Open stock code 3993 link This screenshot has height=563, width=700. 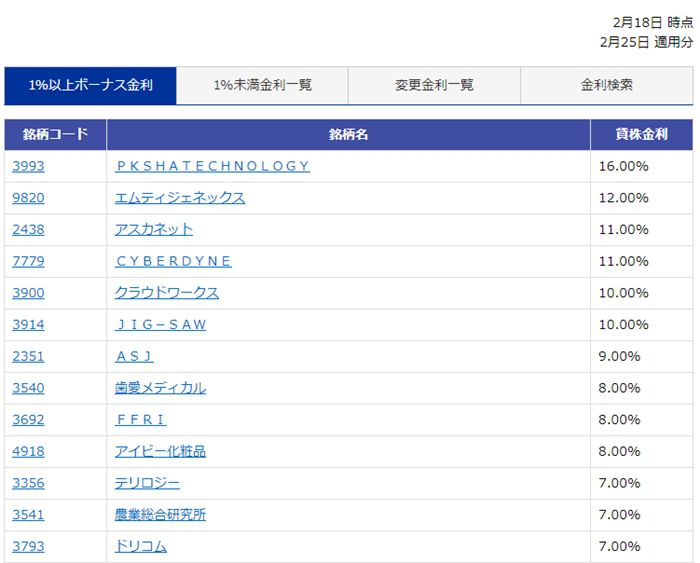28,167
